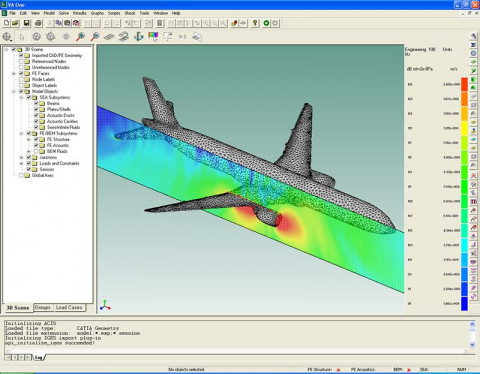Open the File menu
480x374 pixels.
[x=12, y=13]
